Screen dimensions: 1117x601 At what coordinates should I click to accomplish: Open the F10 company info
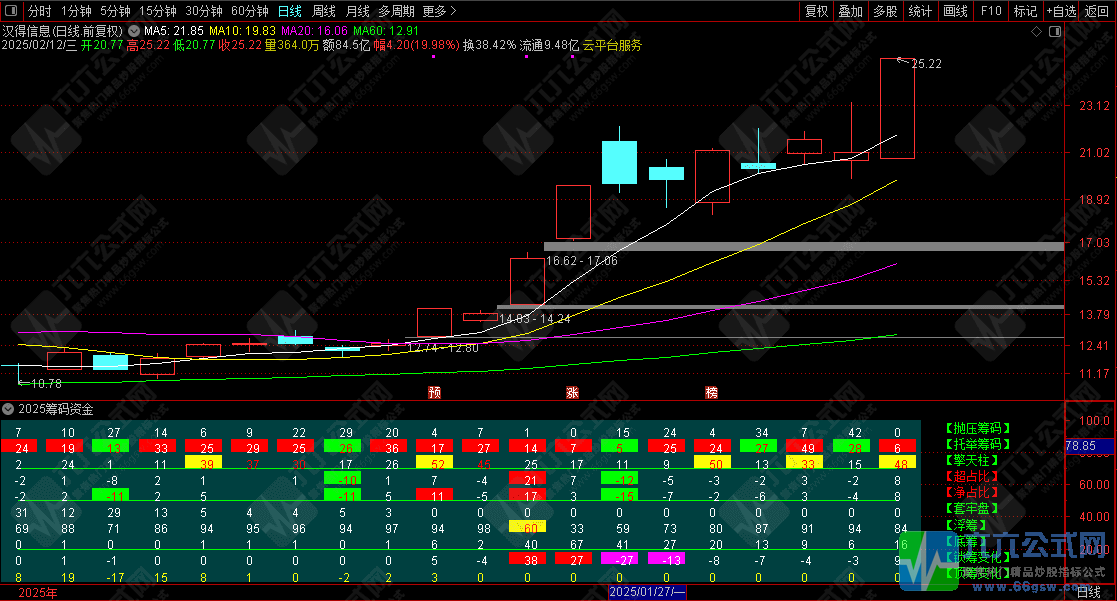click(991, 11)
